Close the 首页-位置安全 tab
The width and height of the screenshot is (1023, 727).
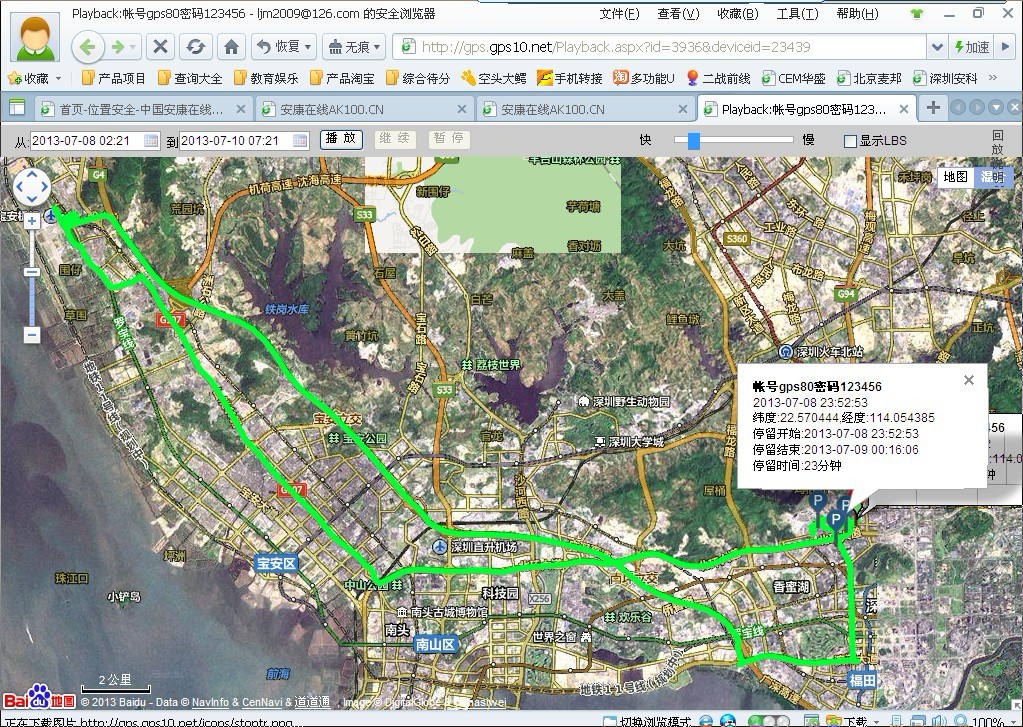point(240,109)
